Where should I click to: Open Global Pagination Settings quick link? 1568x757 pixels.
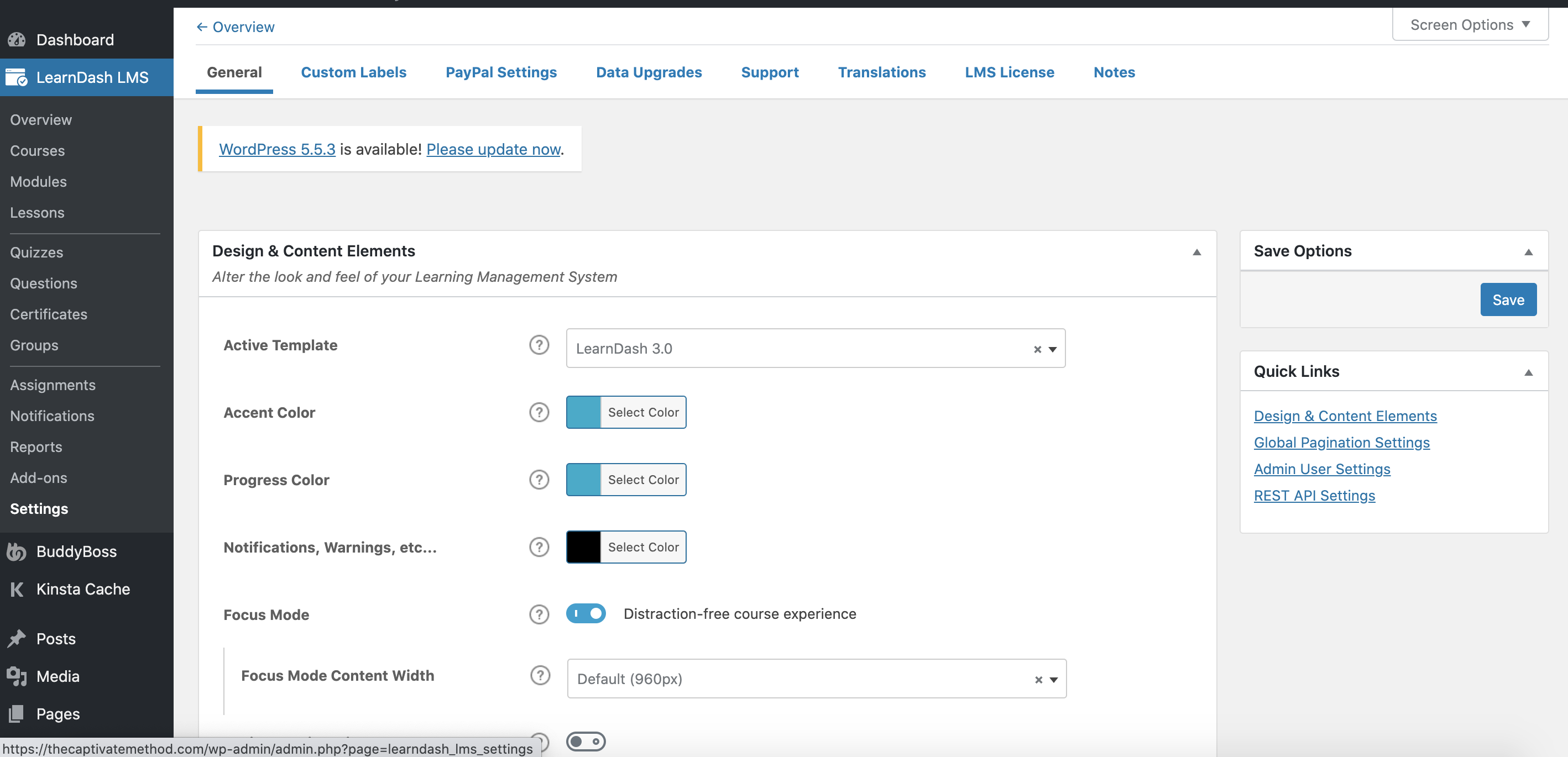1341,443
